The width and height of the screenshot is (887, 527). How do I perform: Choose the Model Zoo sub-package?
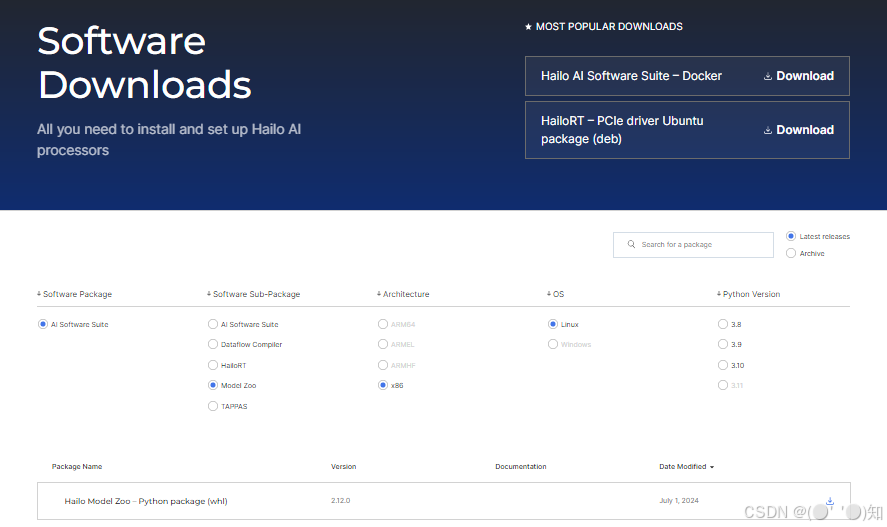click(x=213, y=385)
